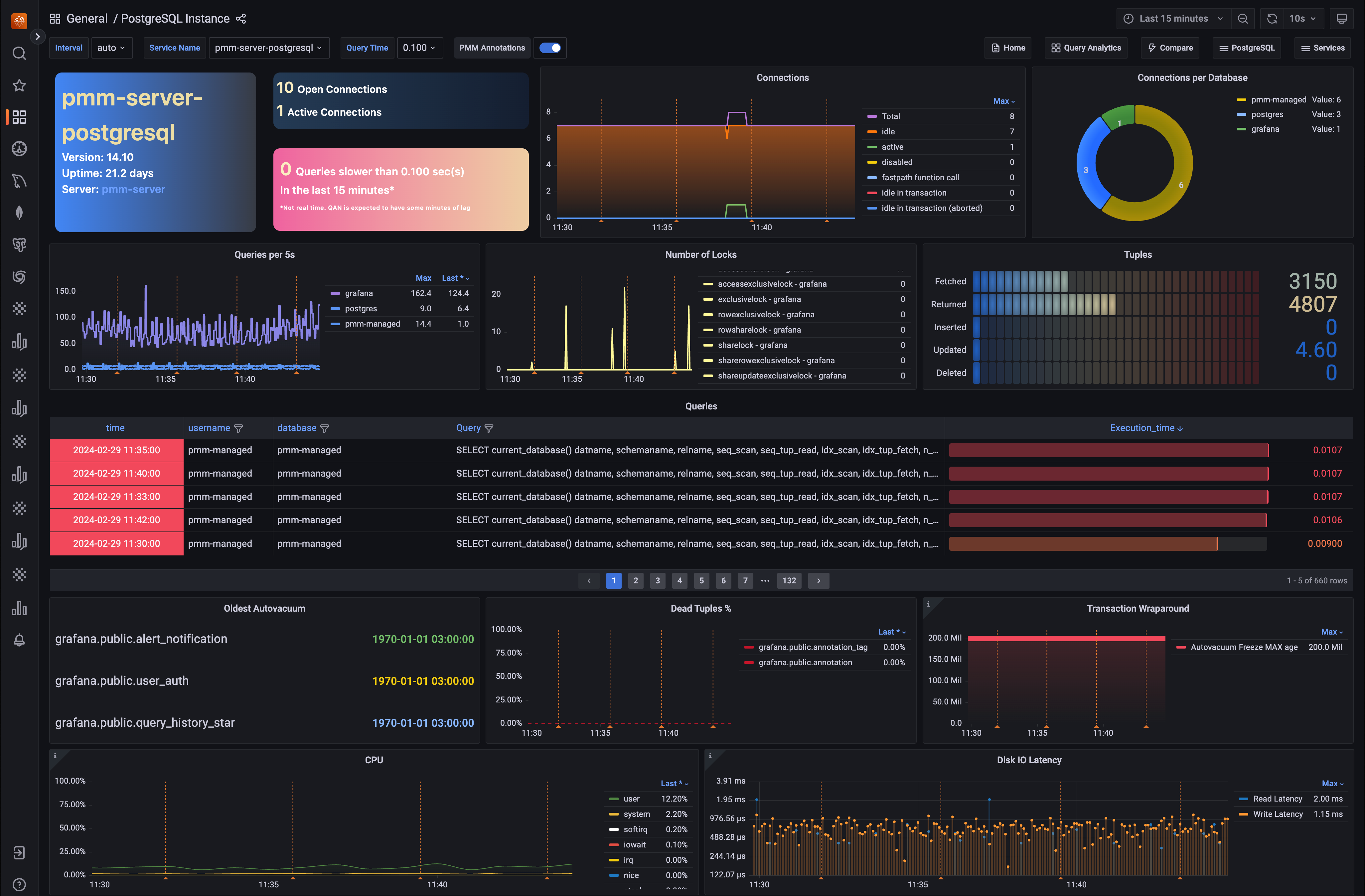Open the alerting bell icon

tap(19, 640)
